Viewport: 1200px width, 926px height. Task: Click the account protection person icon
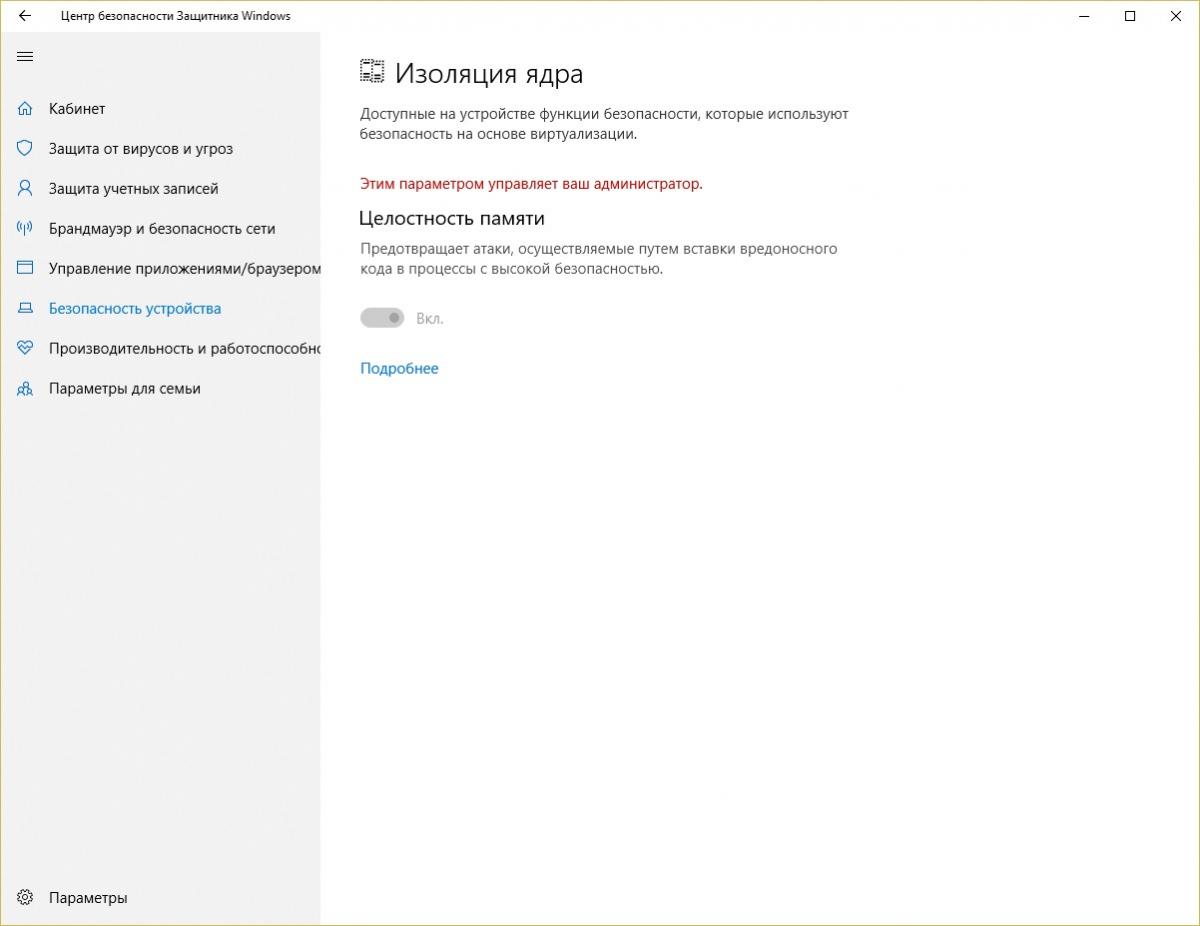point(25,188)
